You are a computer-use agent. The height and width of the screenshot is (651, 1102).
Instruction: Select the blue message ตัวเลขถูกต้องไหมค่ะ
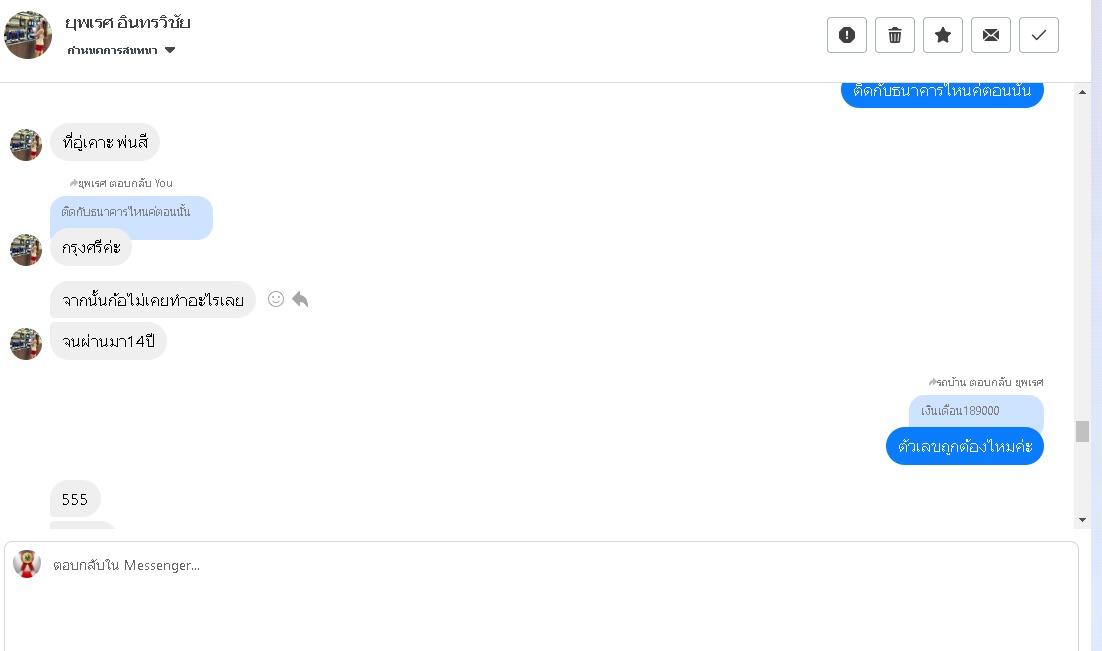964,446
